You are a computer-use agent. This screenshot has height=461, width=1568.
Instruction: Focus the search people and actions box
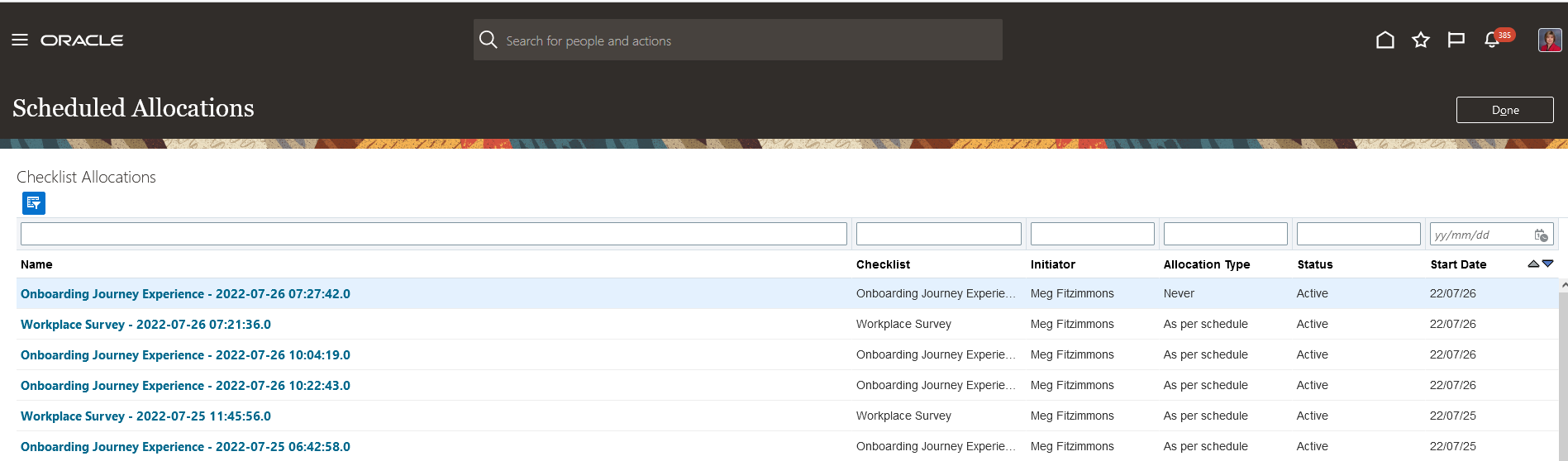pos(737,40)
